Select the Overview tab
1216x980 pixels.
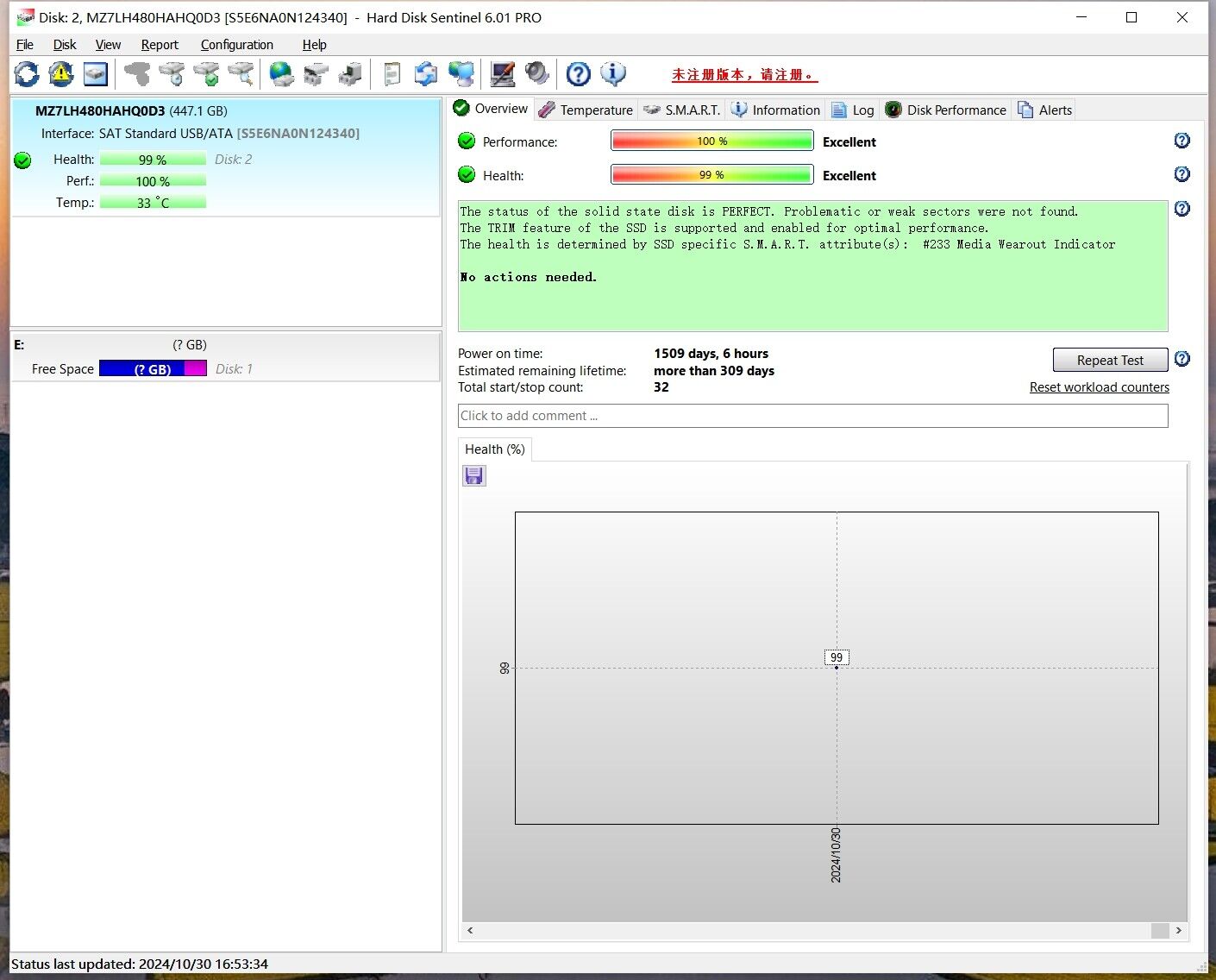[x=491, y=109]
